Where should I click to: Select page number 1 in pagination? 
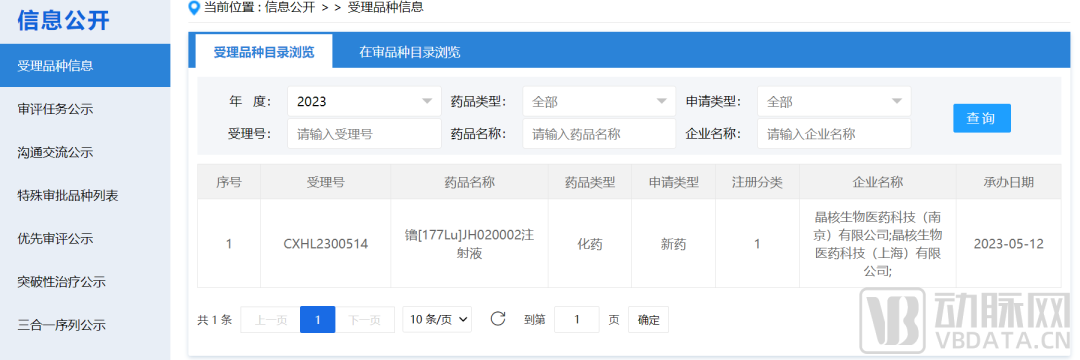point(318,319)
